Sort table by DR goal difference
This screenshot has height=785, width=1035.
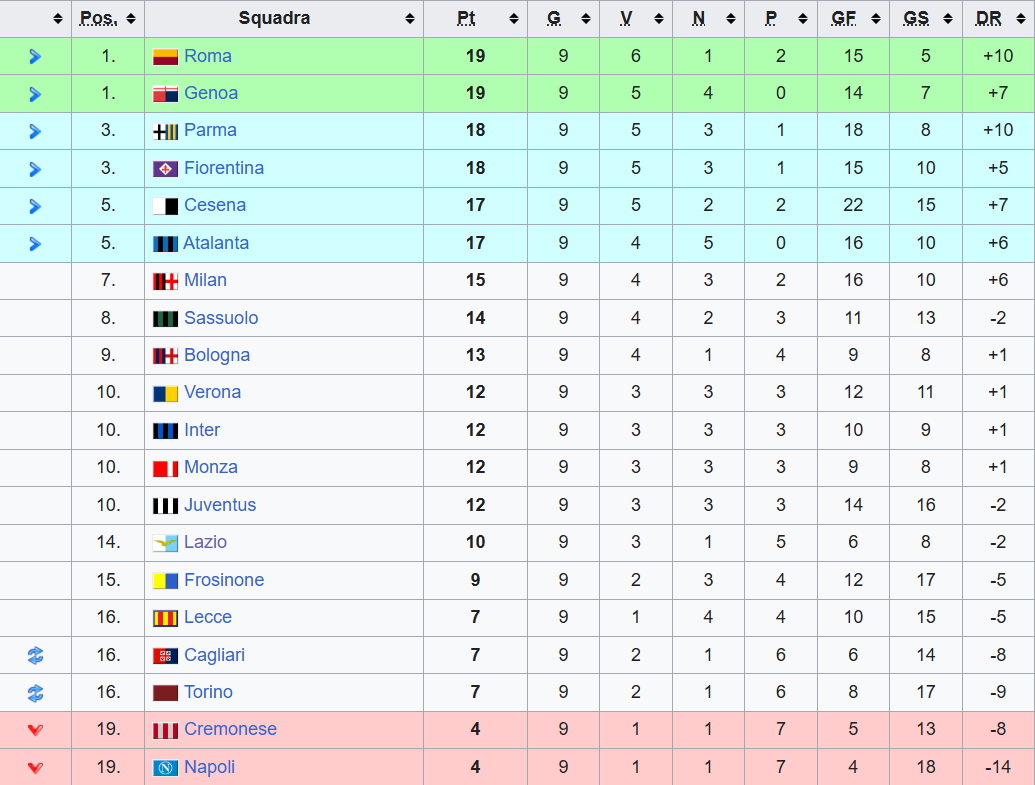tap(997, 19)
